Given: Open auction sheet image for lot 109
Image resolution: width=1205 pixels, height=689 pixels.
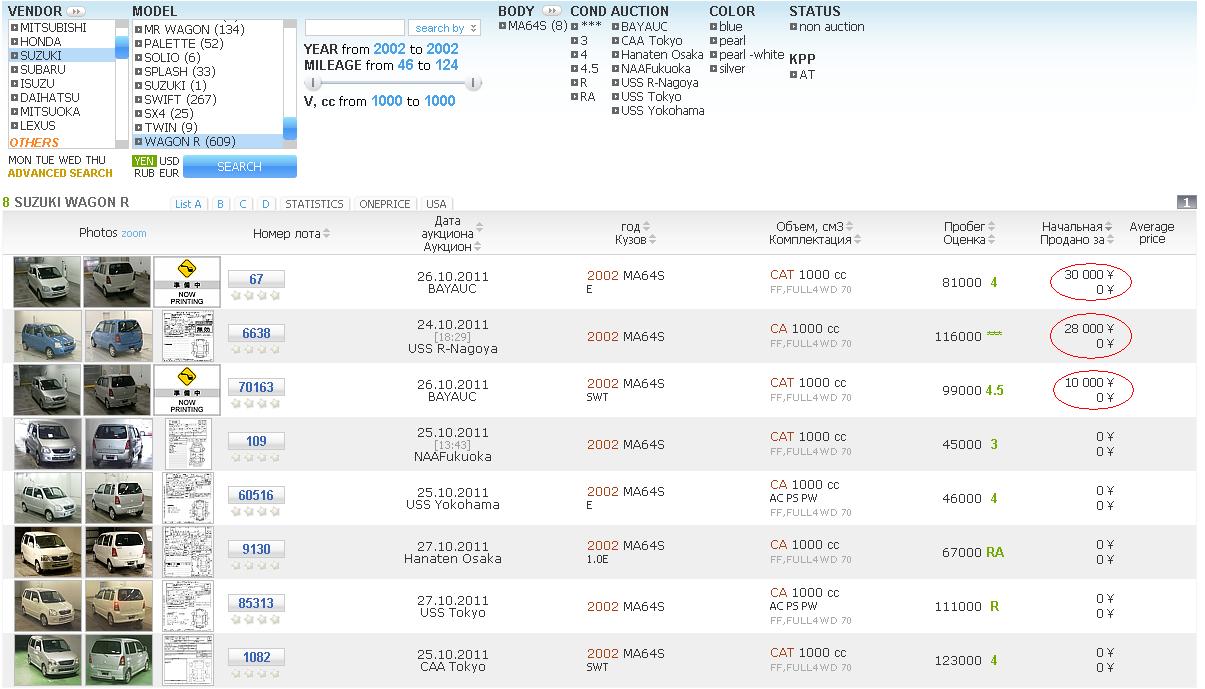Looking at the screenshot, I should (x=186, y=444).
